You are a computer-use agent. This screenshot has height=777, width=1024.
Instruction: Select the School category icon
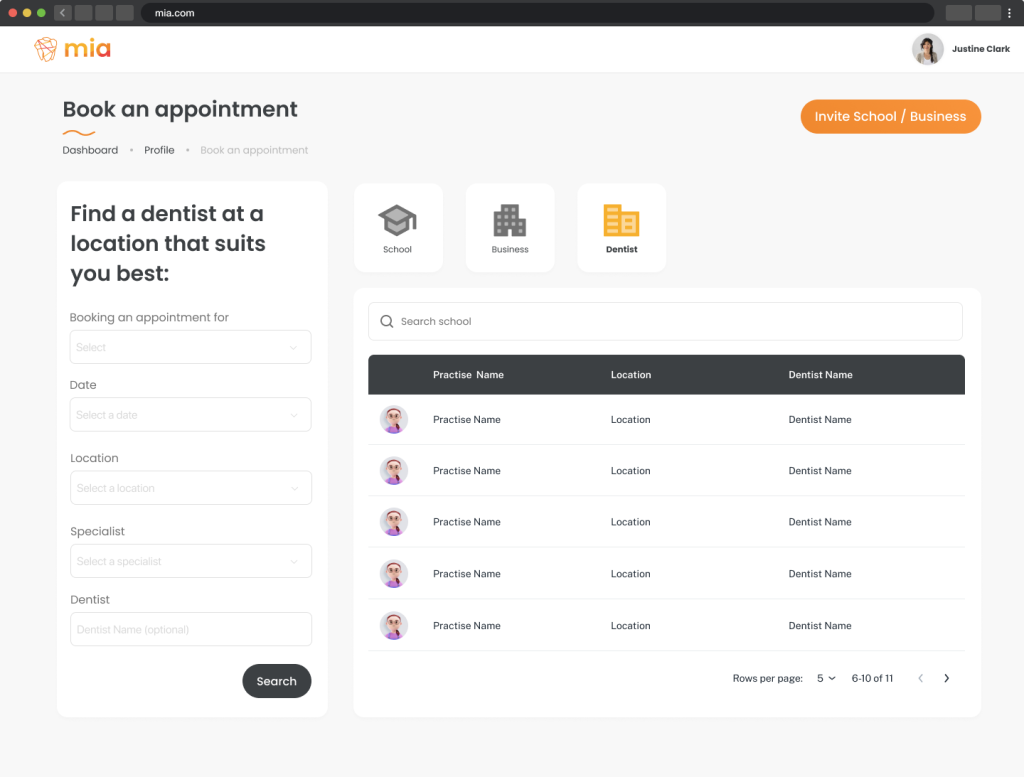click(397, 220)
